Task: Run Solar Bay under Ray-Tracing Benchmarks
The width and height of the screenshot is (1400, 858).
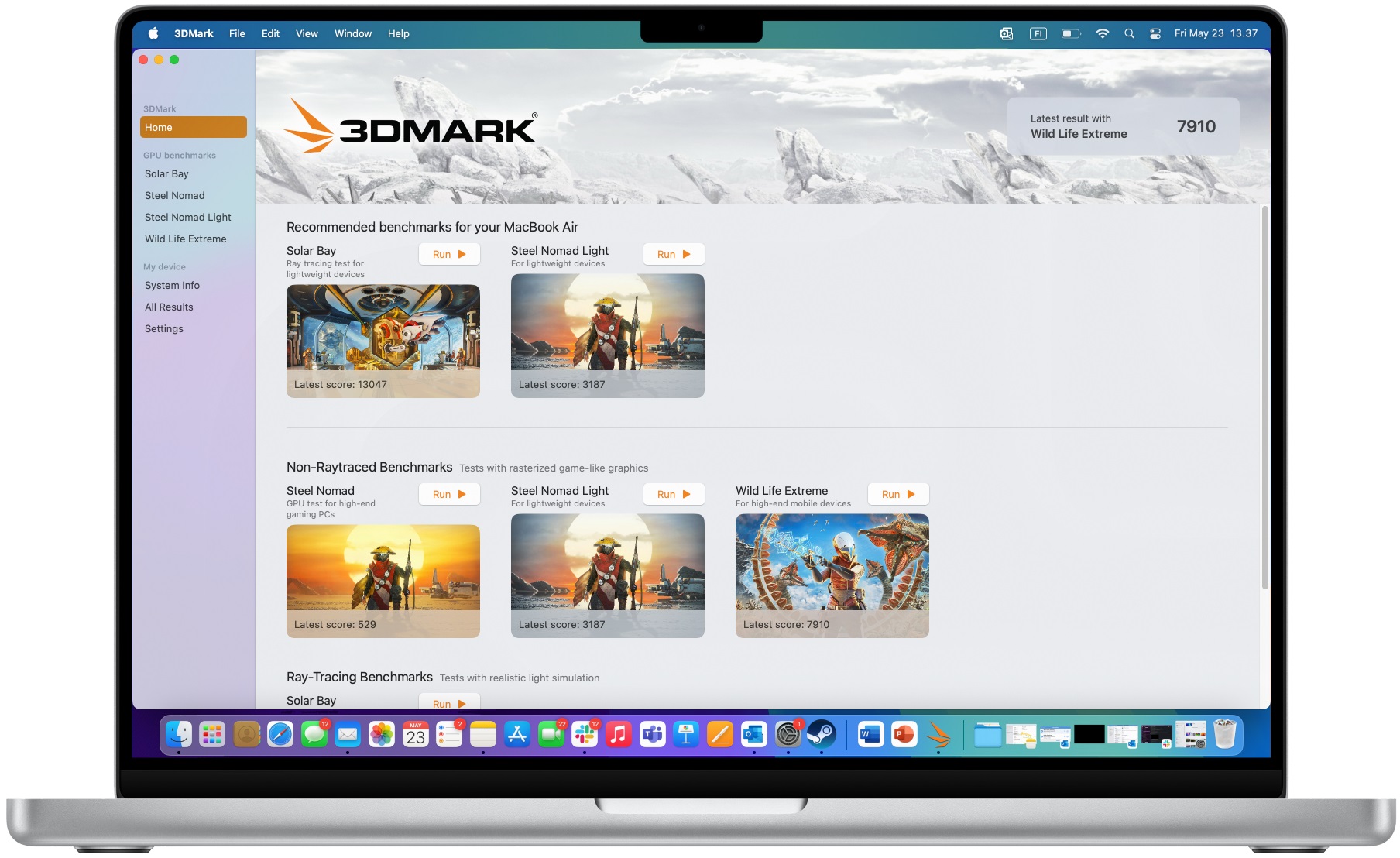Action: point(449,702)
